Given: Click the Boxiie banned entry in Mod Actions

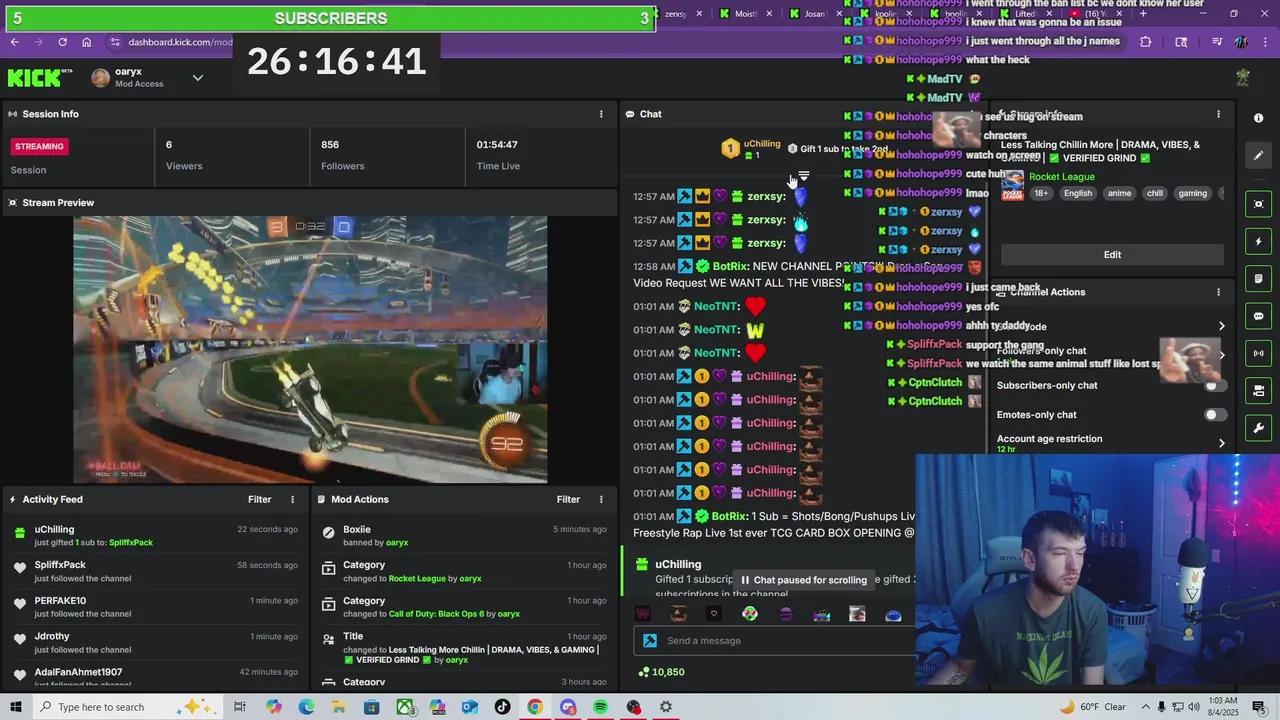Looking at the screenshot, I should [464, 536].
